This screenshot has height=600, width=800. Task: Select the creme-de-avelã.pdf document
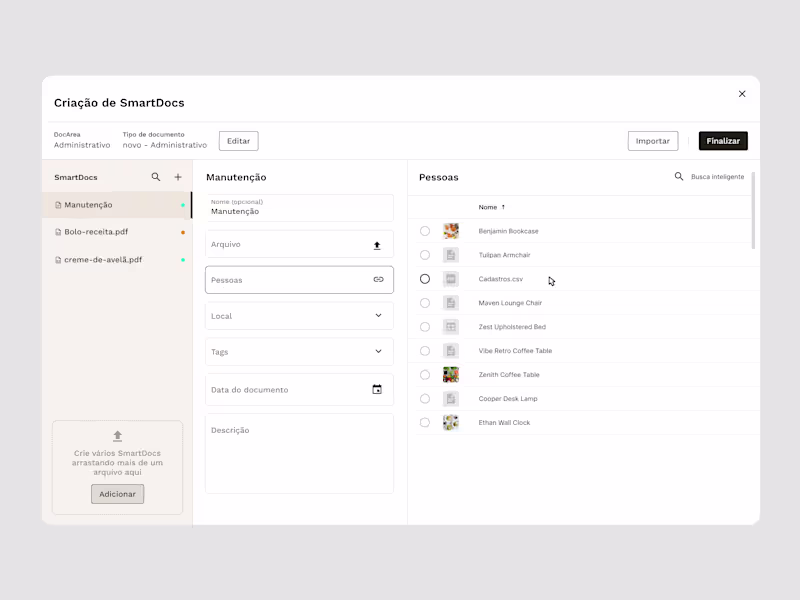click(102, 259)
